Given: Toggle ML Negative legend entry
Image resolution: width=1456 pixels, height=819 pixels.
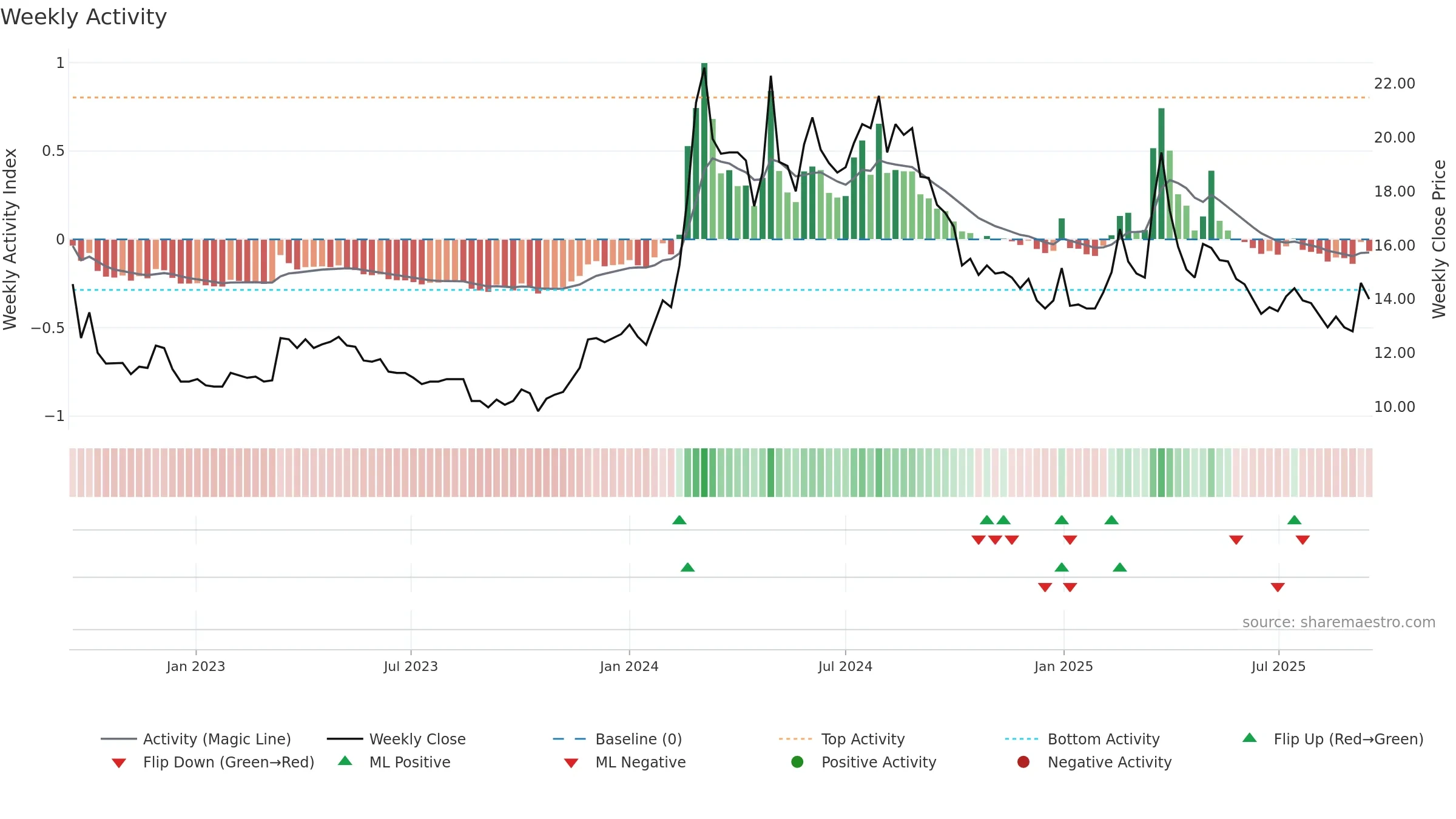Looking at the screenshot, I should pyautogui.click(x=624, y=762).
